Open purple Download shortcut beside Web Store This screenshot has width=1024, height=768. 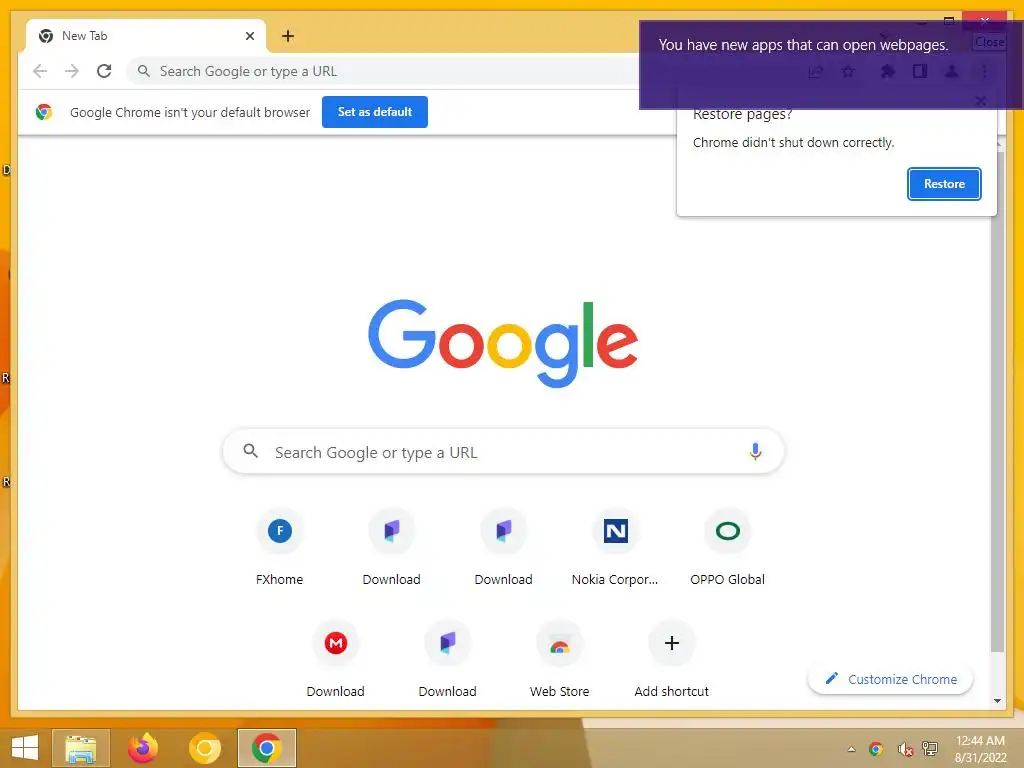[x=447, y=660]
